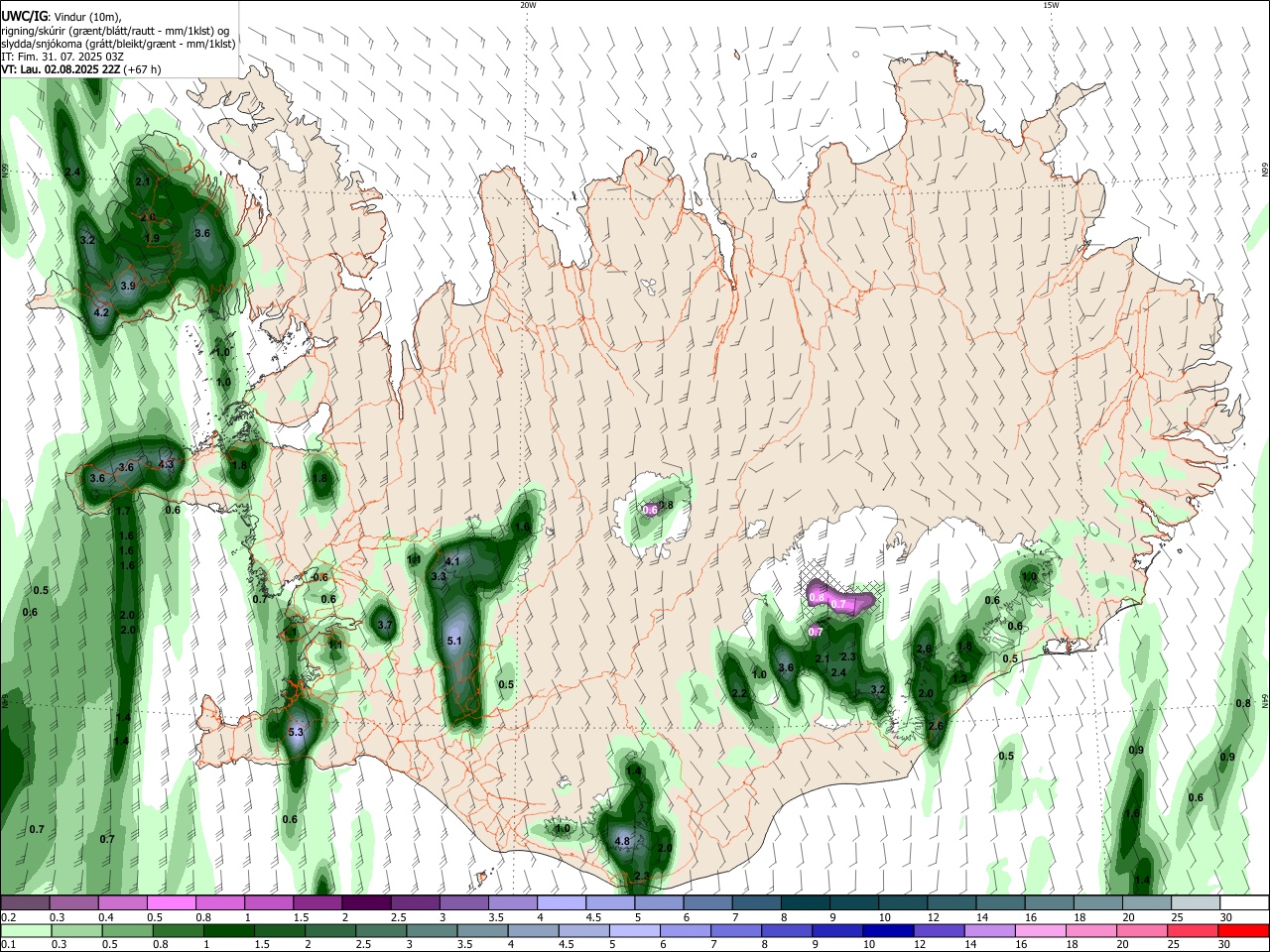1270x952 pixels.
Task: Click the 4.2 value in the Westfjords
Action: tap(100, 312)
